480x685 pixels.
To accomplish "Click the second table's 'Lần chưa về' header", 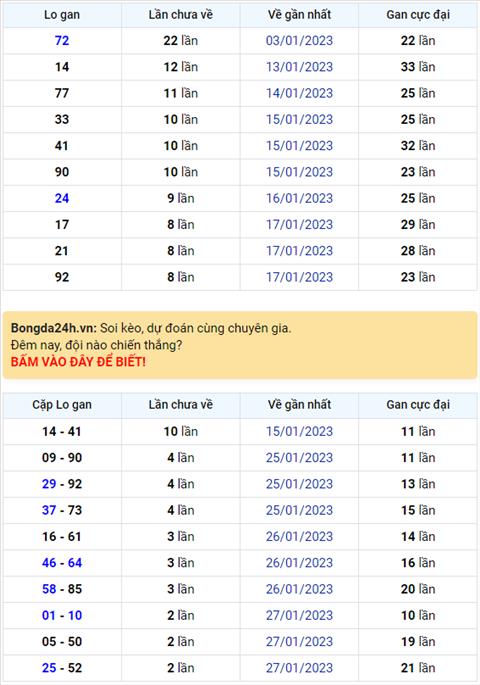I will (x=180, y=405).
